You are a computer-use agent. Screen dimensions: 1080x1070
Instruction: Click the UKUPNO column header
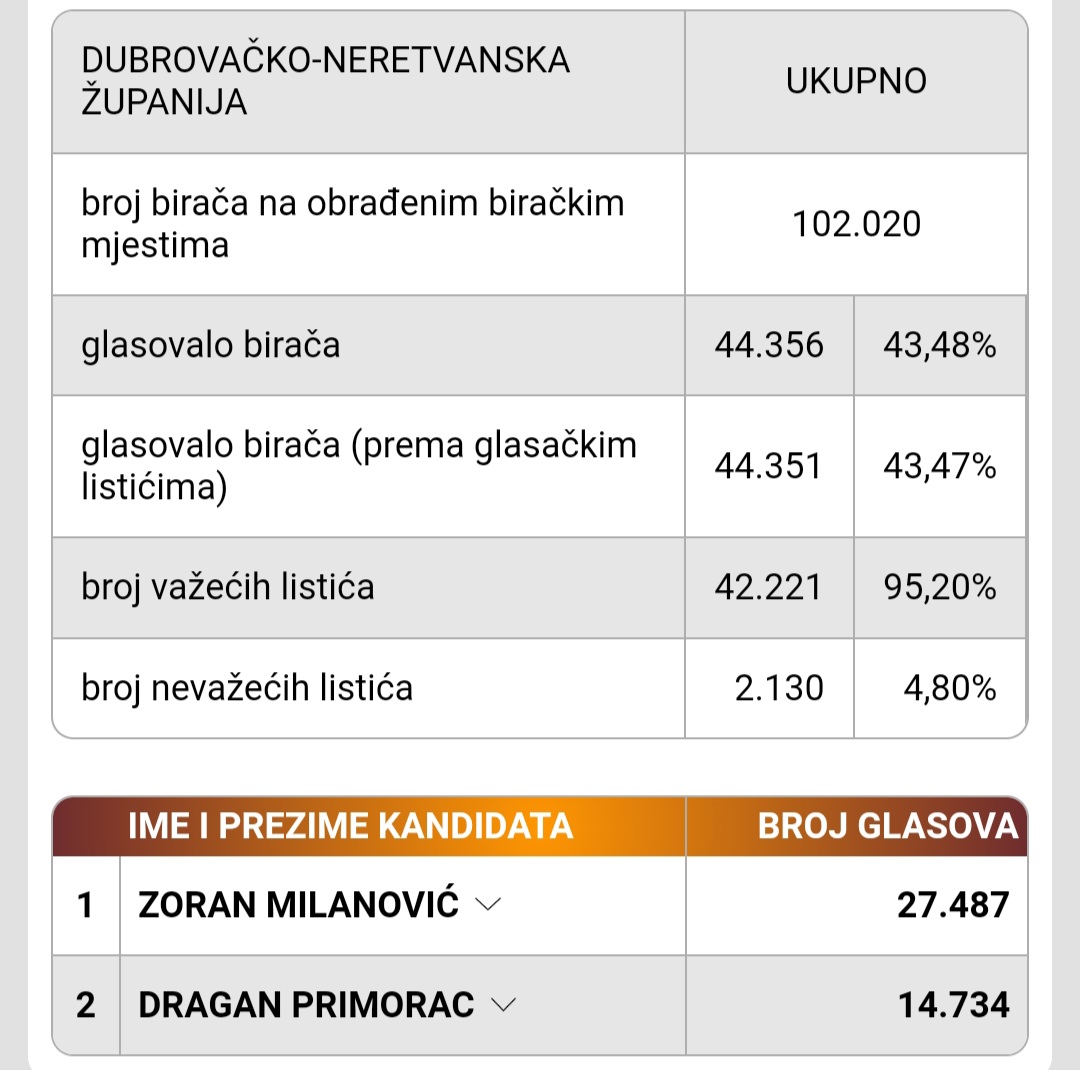(x=856, y=82)
